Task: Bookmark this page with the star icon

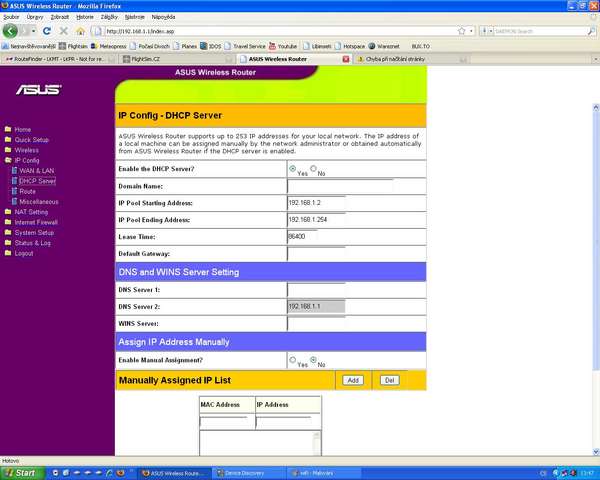Action: pos(462,31)
